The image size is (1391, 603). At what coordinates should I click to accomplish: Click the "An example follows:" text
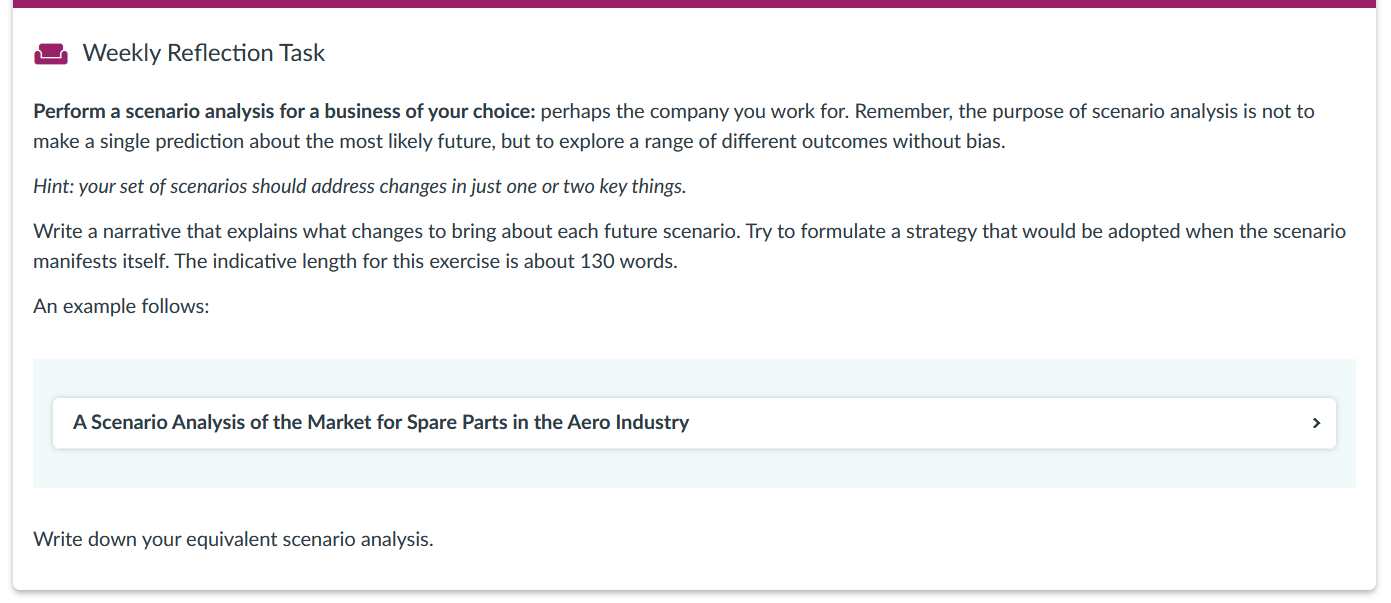(x=121, y=306)
